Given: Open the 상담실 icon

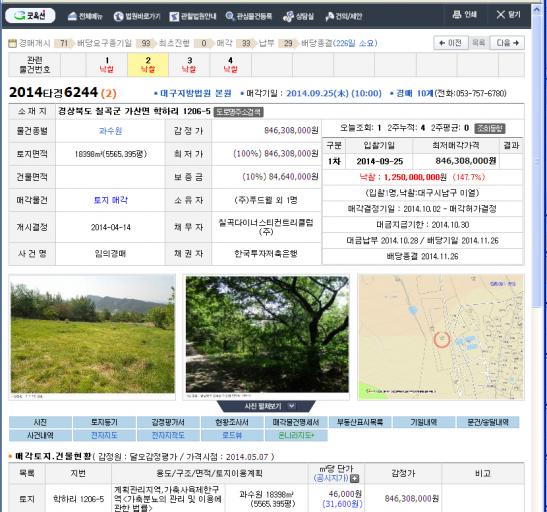Looking at the screenshot, I should 288,16.
